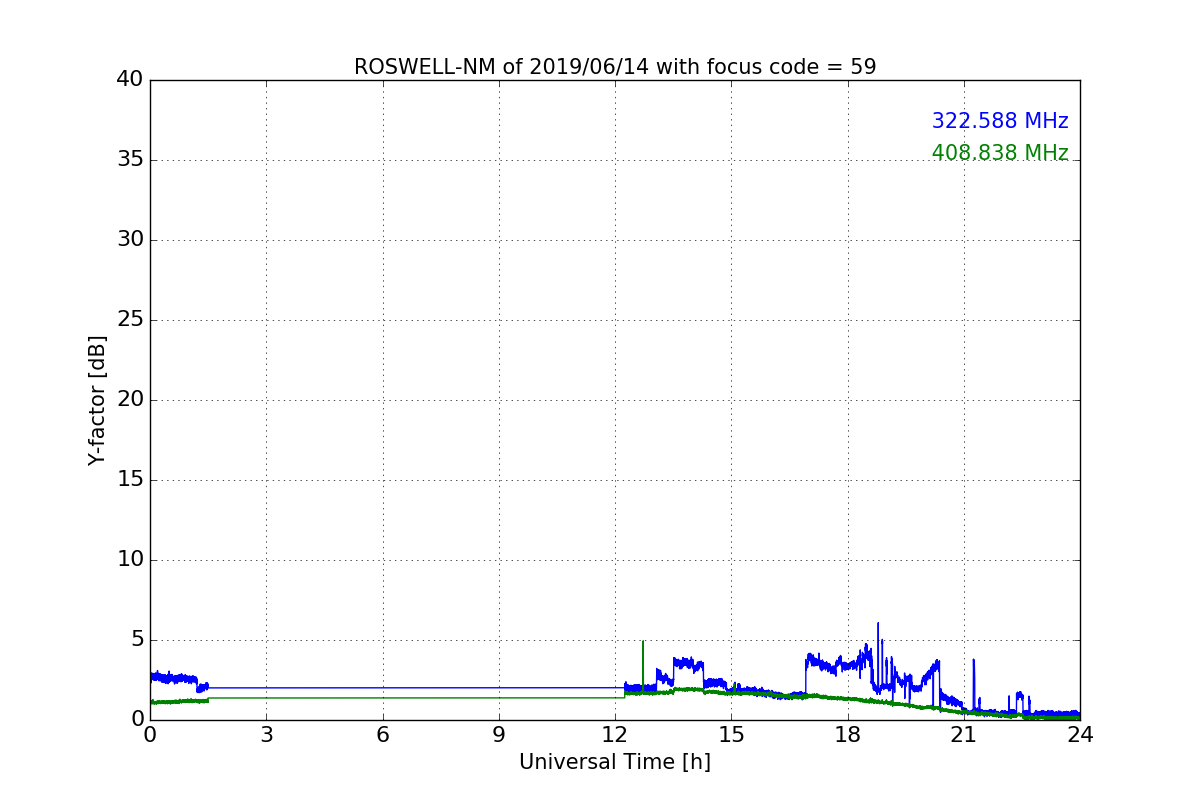Click the y-axis tick label '40'
The height and width of the screenshot is (800, 1200).
[130, 80]
